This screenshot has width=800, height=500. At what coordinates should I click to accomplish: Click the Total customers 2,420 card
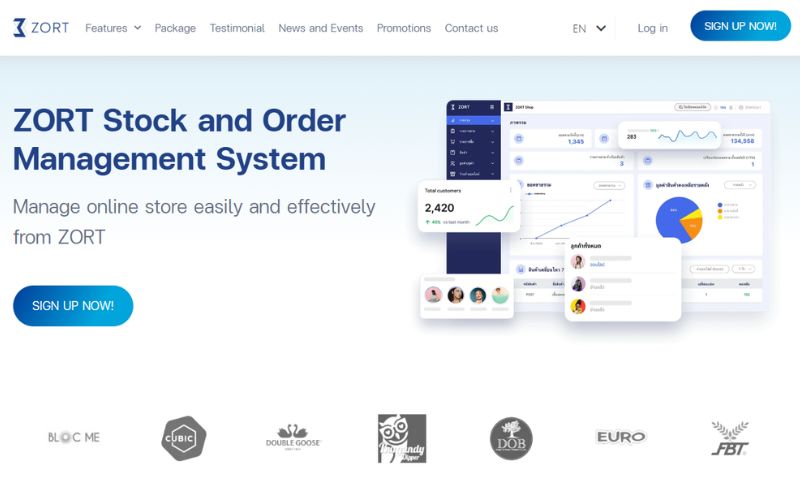point(469,207)
